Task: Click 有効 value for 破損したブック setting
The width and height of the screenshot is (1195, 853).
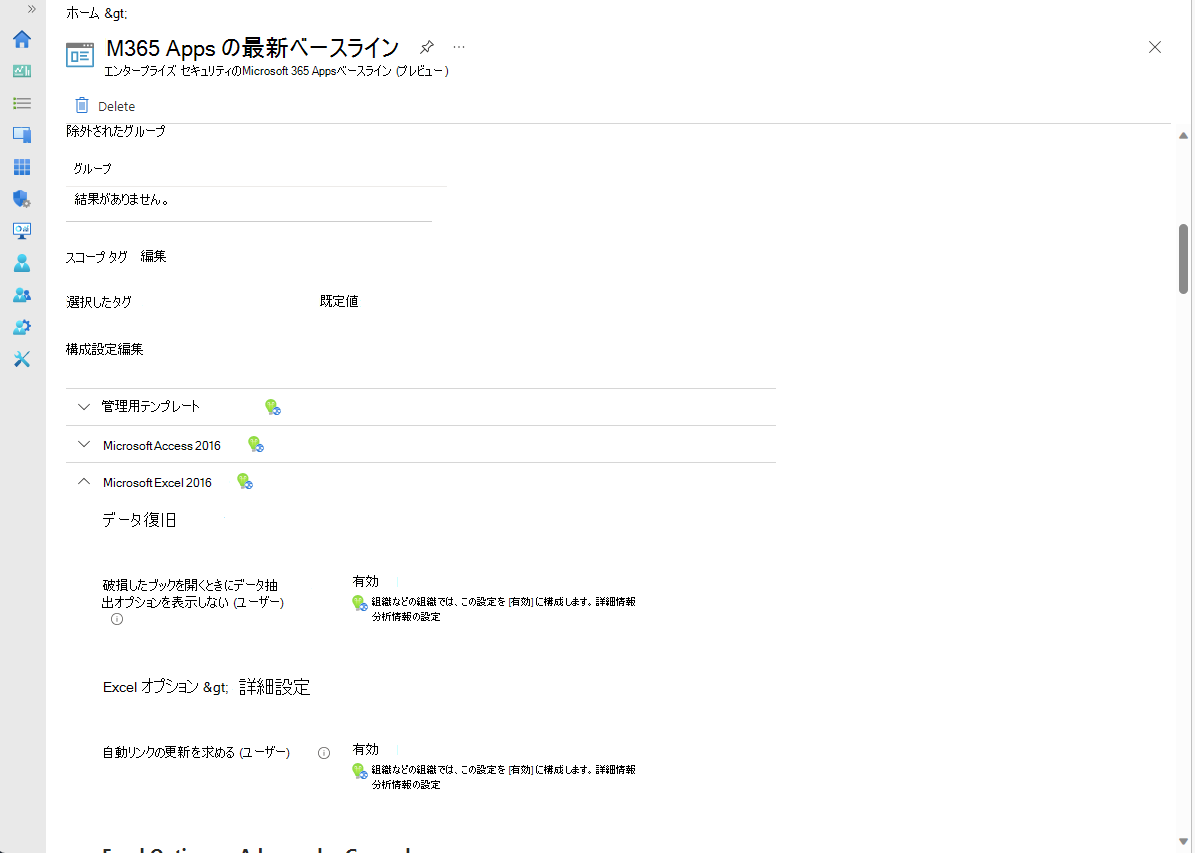Action: (366, 582)
